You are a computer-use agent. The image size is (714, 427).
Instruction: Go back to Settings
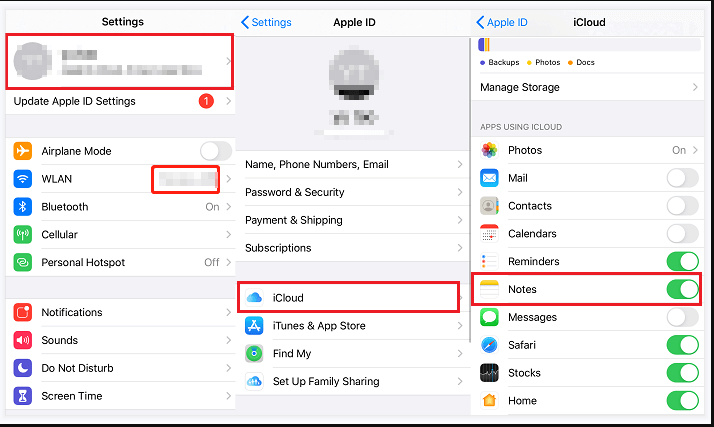point(266,22)
